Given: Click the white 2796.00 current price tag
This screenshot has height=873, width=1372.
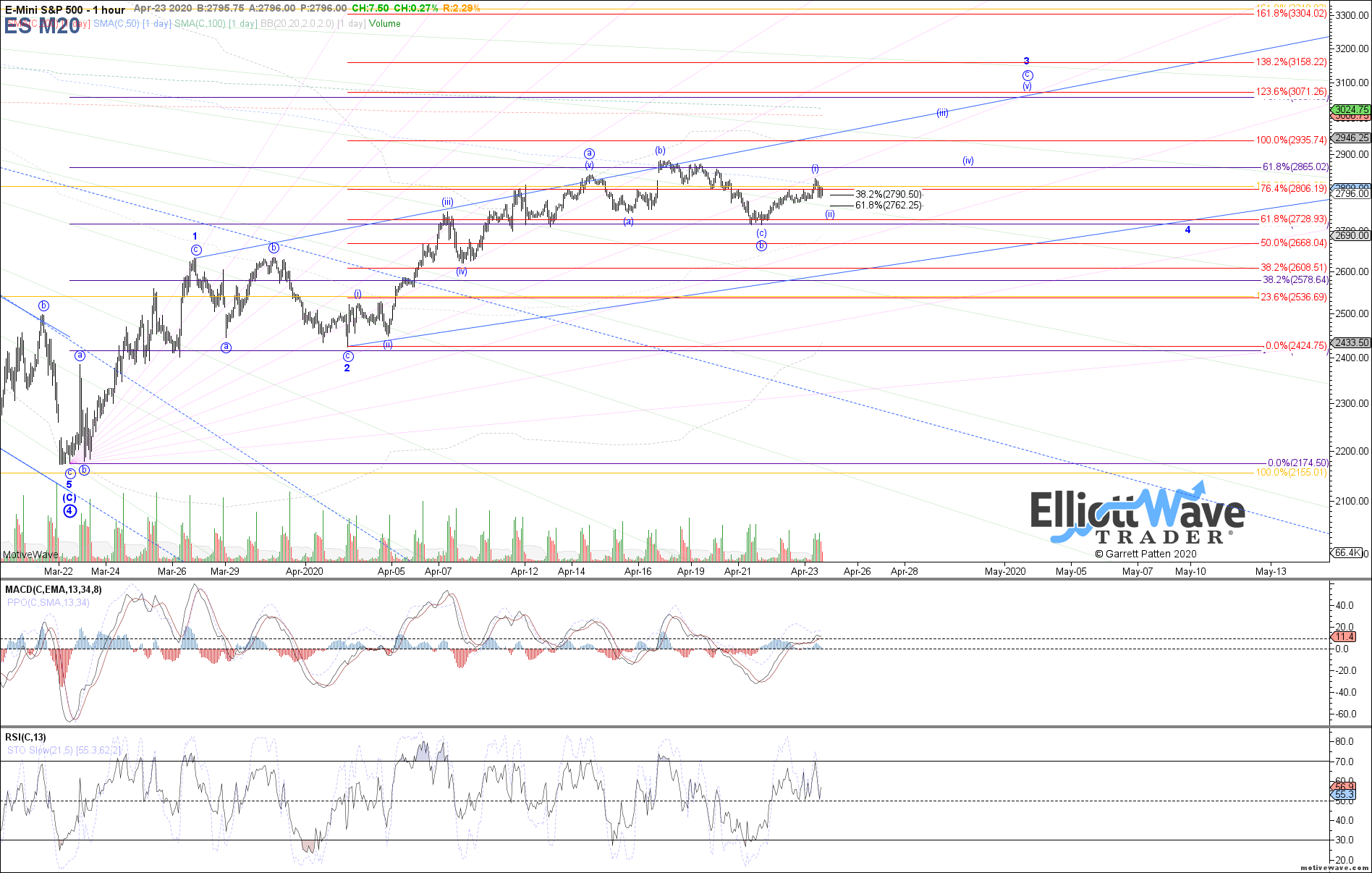Looking at the screenshot, I should point(1351,193).
